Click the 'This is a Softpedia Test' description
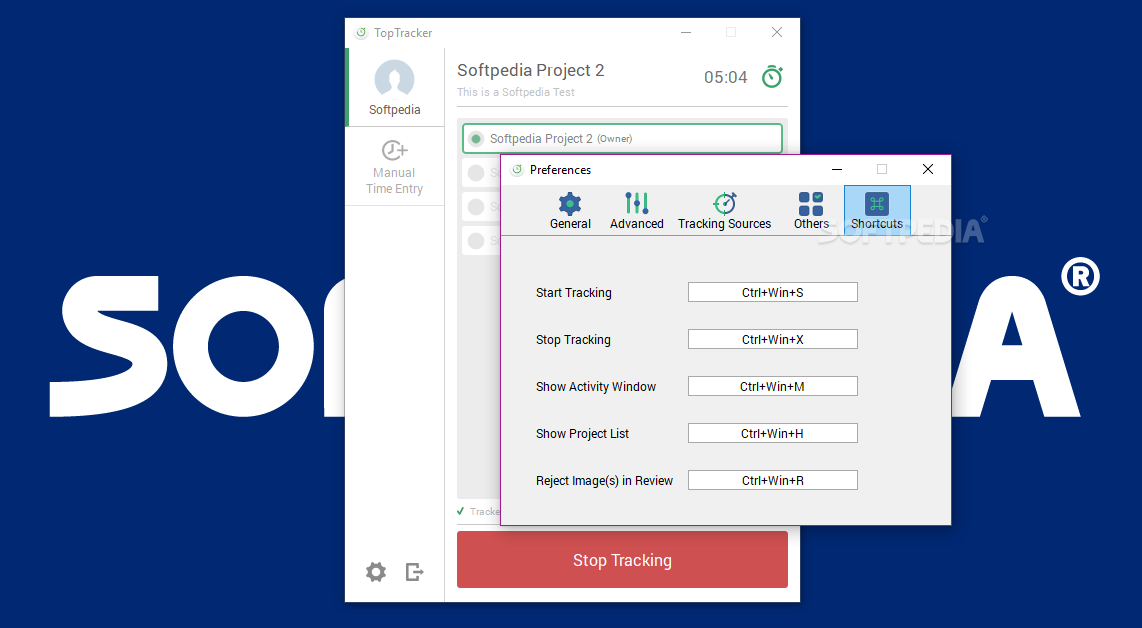 (x=516, y=92)
